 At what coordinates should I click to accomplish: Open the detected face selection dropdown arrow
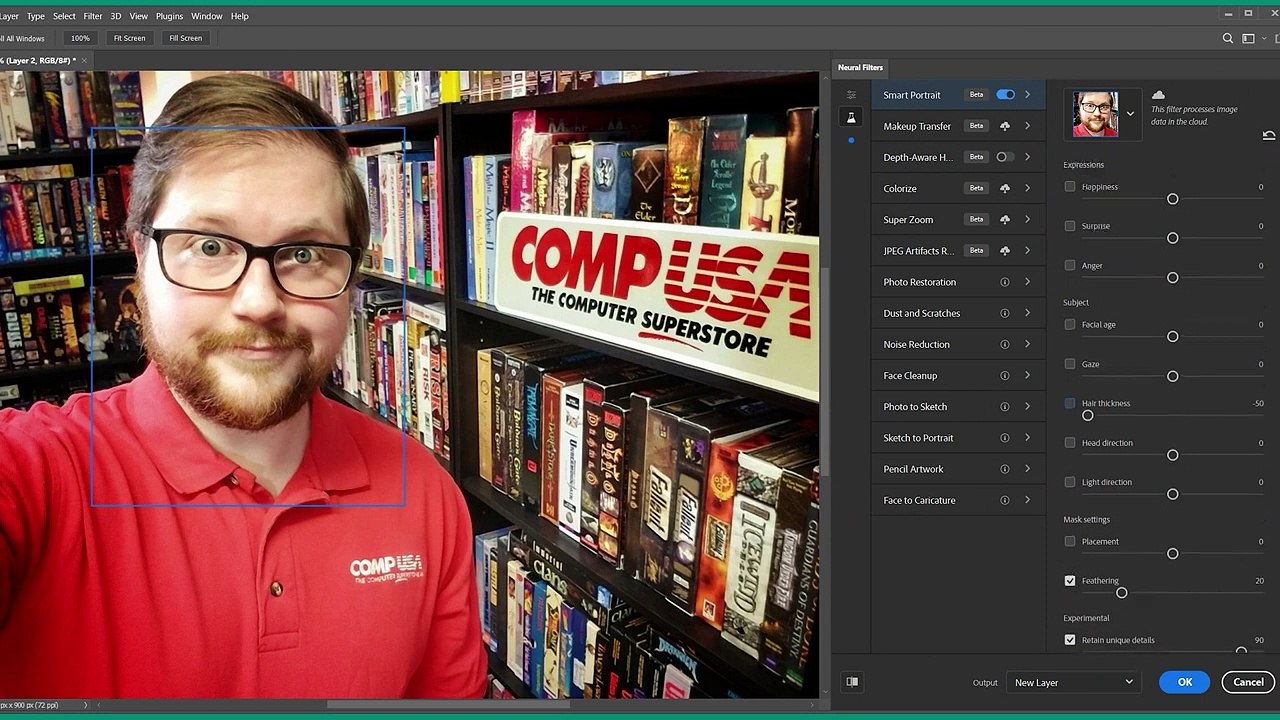[1130, 114]
